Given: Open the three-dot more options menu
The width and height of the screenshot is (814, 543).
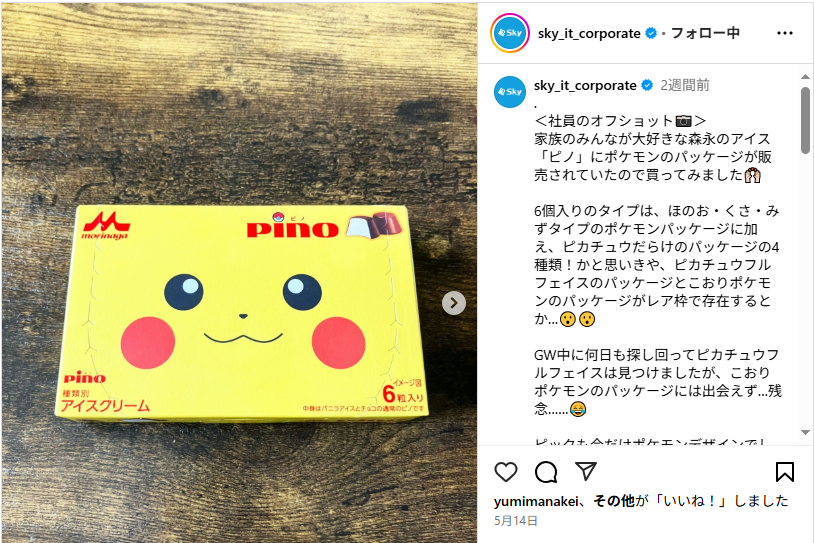Looking at the screenshot, I should 784,33.
